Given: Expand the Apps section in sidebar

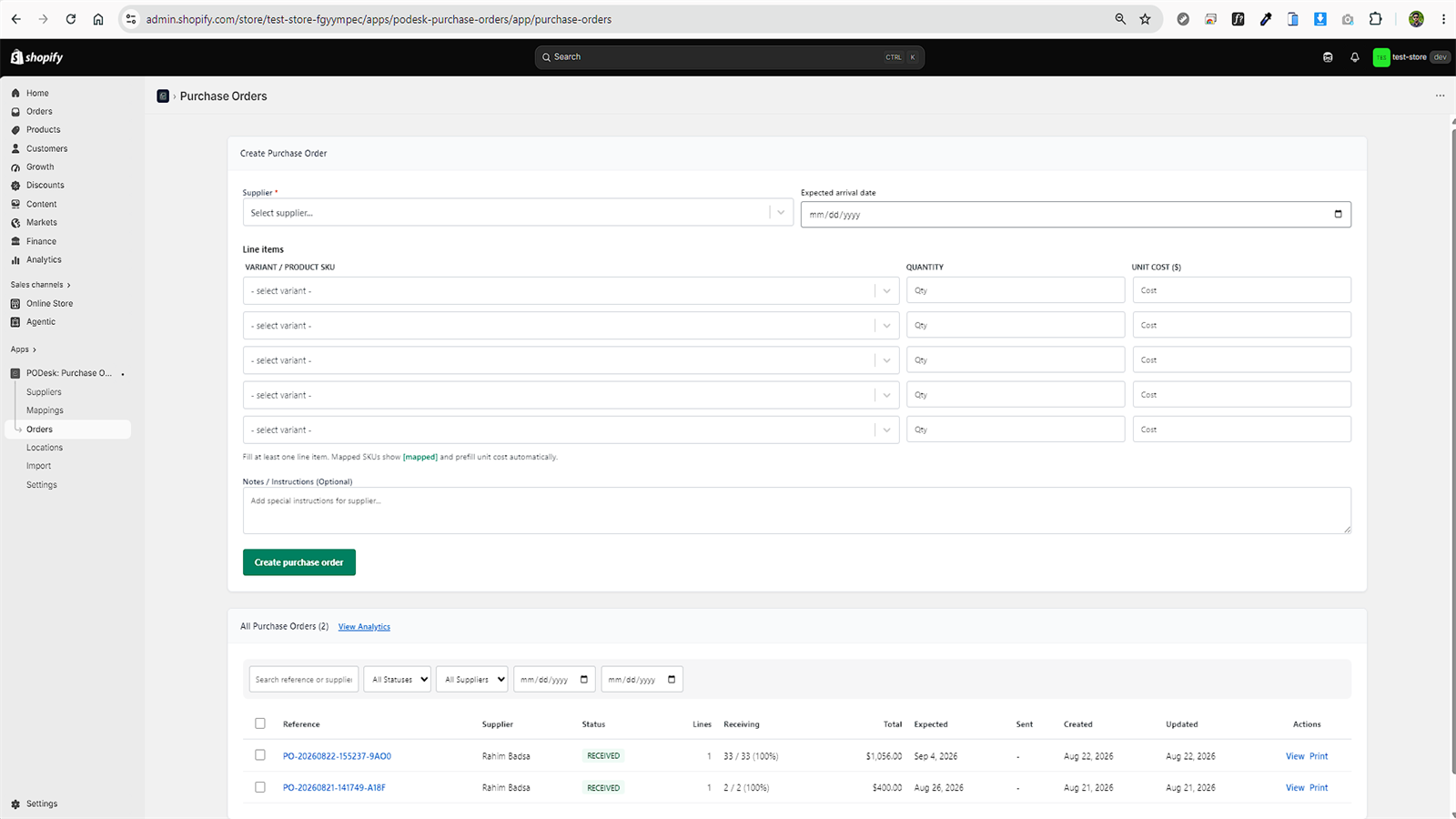Looking at the screenshot, I should 24,349.
